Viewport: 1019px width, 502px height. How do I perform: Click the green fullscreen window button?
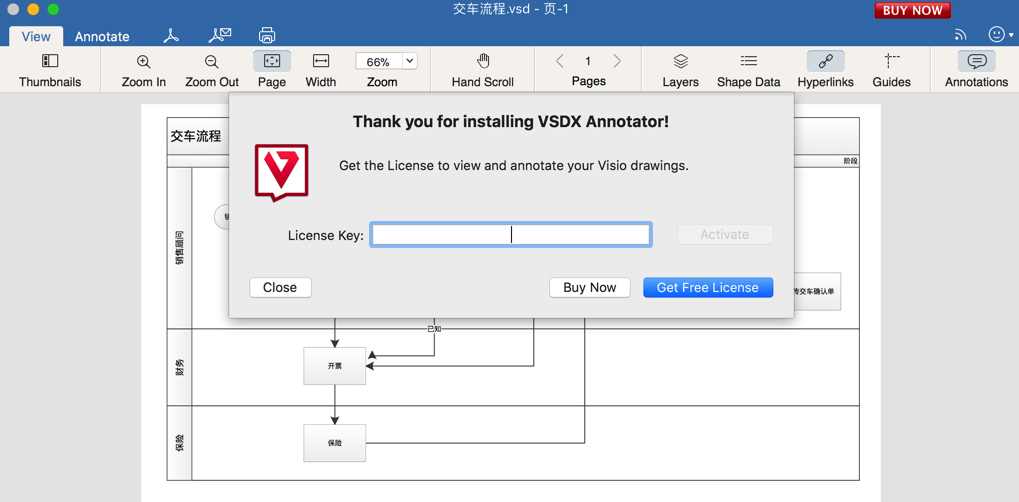(x=53, y=10)
